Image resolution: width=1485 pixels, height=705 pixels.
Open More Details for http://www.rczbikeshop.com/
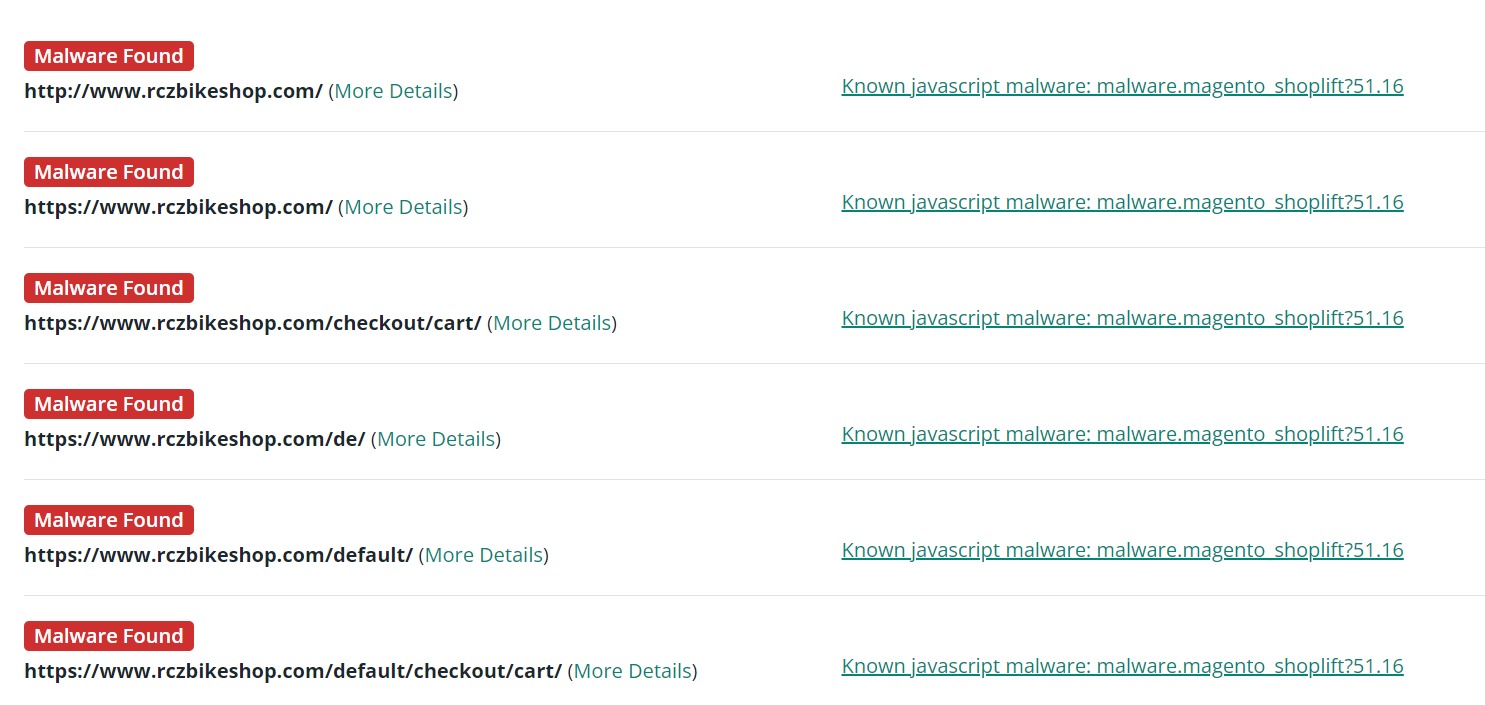pyautogui.click(x=393, y=91)
